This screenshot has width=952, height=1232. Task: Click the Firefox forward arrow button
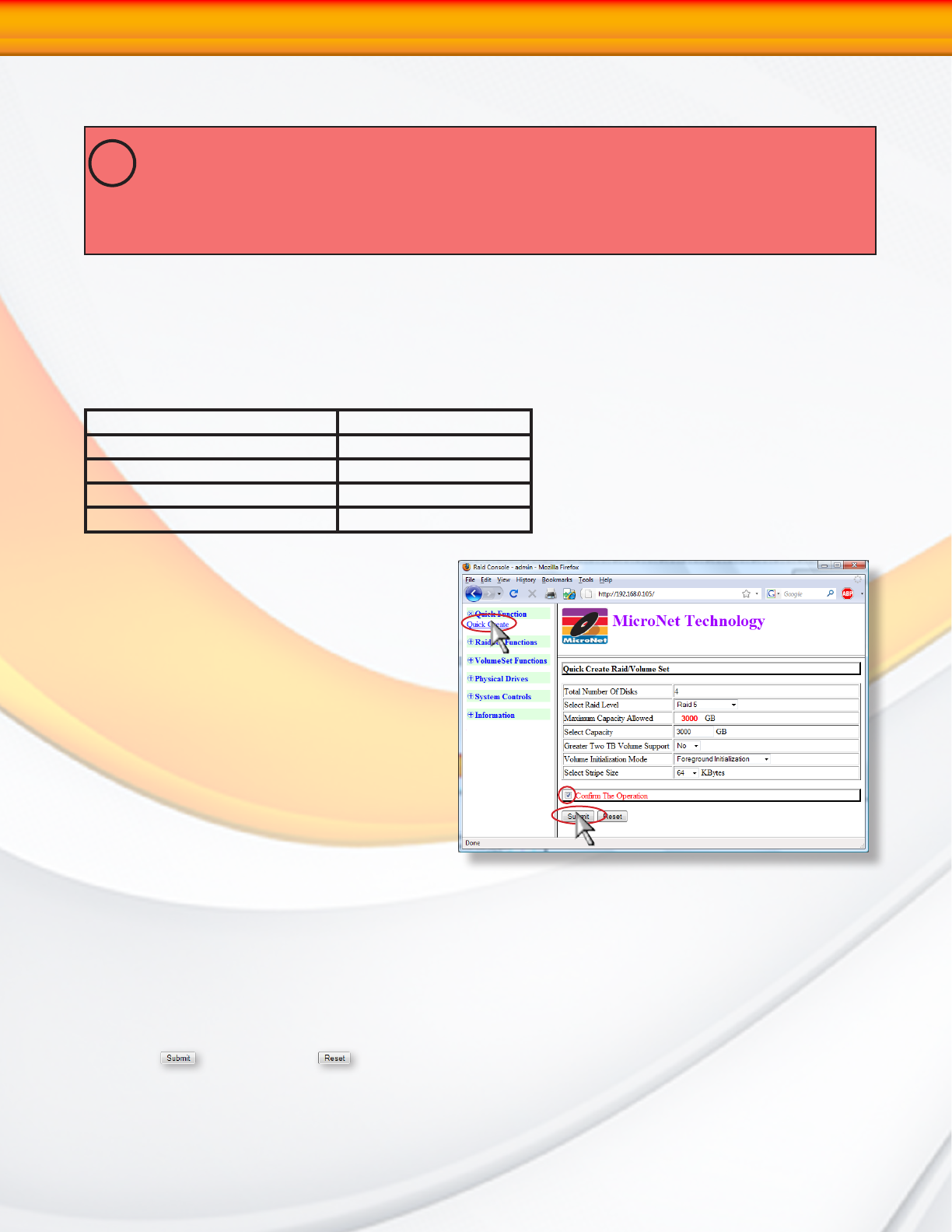point(490,593)
